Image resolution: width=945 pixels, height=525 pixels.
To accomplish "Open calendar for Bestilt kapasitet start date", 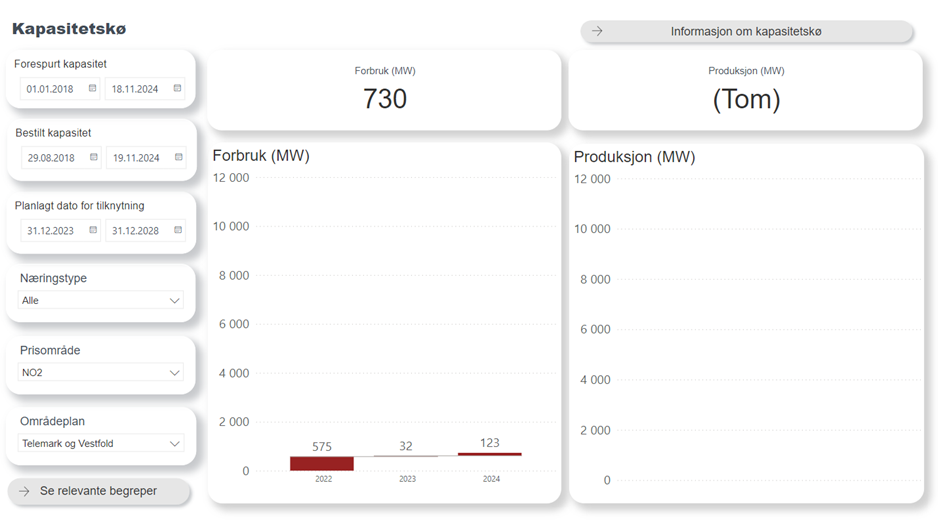I will [x=94, y=157].
